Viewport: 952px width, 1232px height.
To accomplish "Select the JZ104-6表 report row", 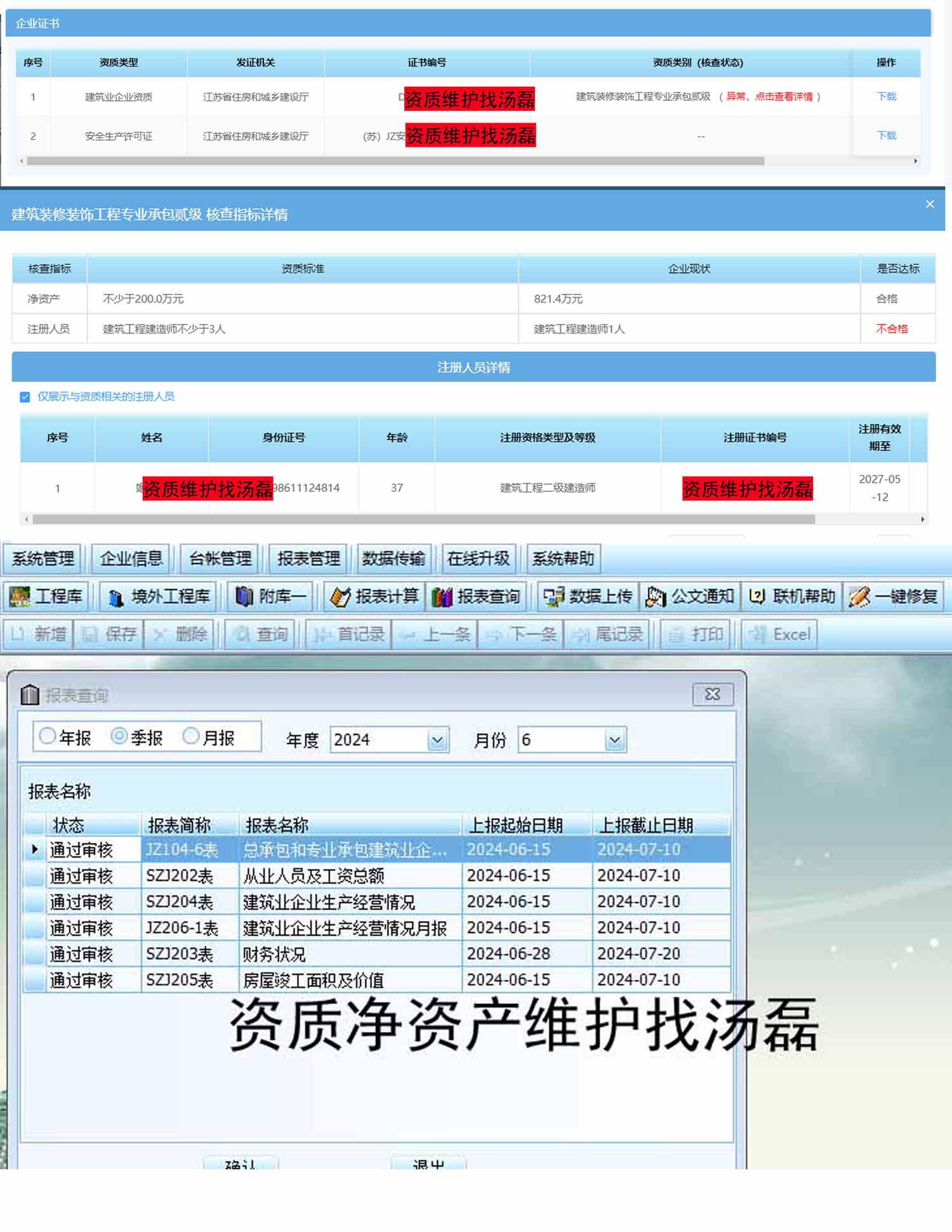I will (378, 849).
